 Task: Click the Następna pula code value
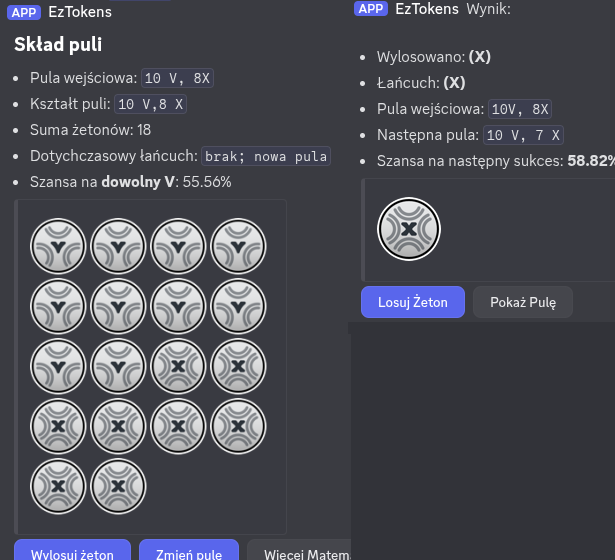523,135
